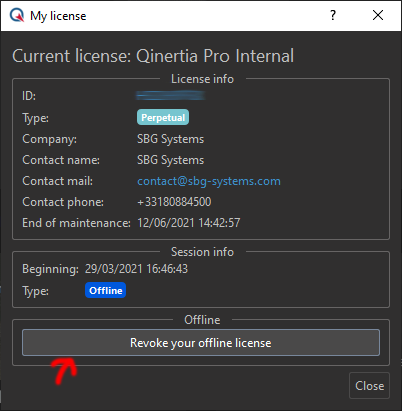Click the Company value SBG Systems
Image resolution: width=402 pixels, height=411 pixels.
(x=170, y=139)
